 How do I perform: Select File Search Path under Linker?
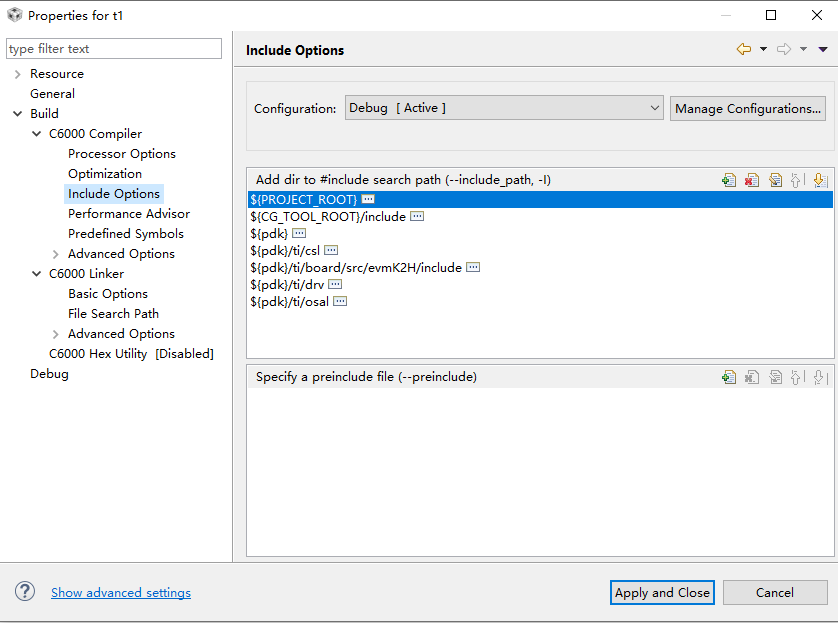coord(113,314)
